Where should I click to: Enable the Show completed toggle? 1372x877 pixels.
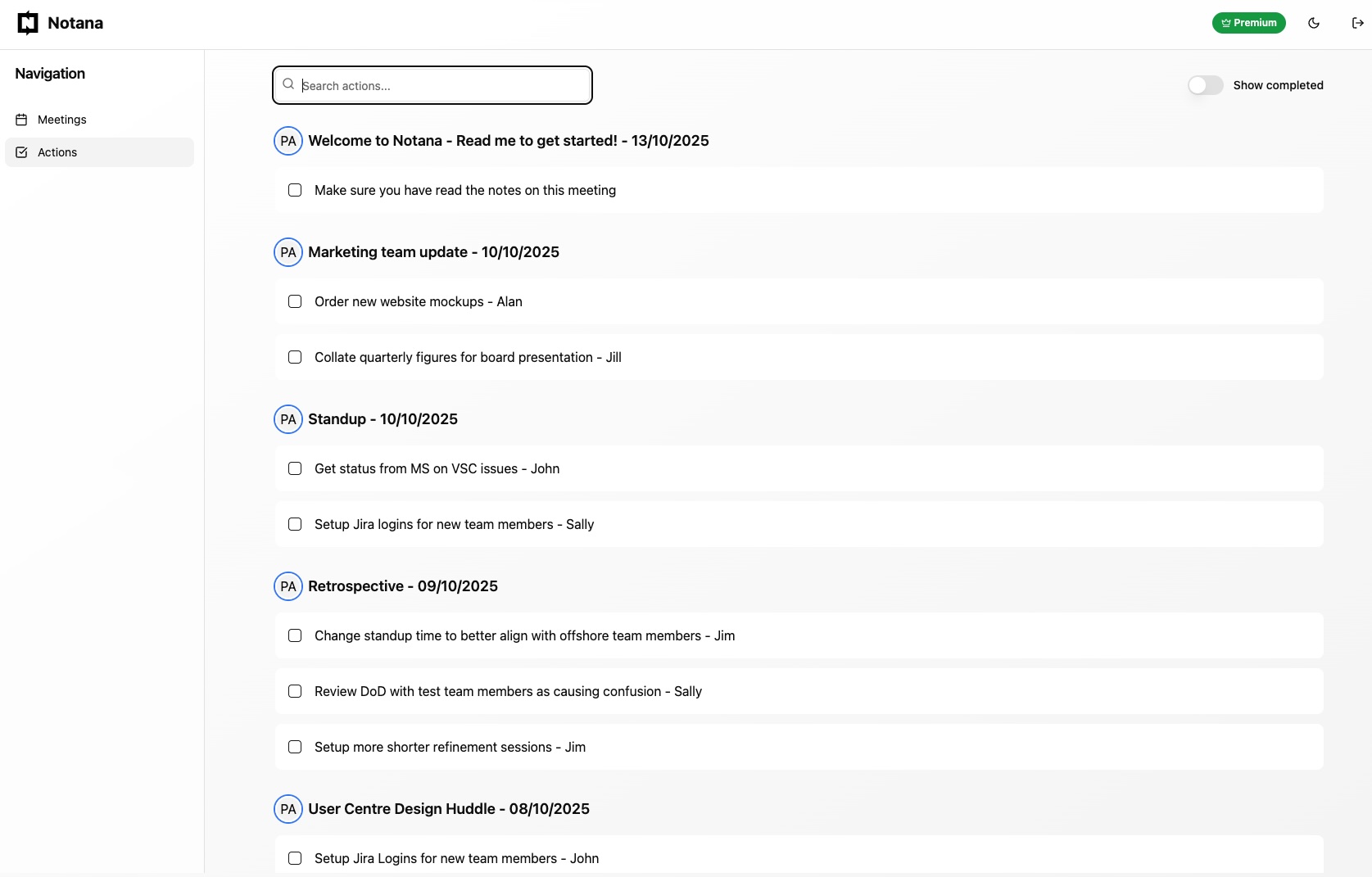pyautogui.click(x=1205, y=85)
